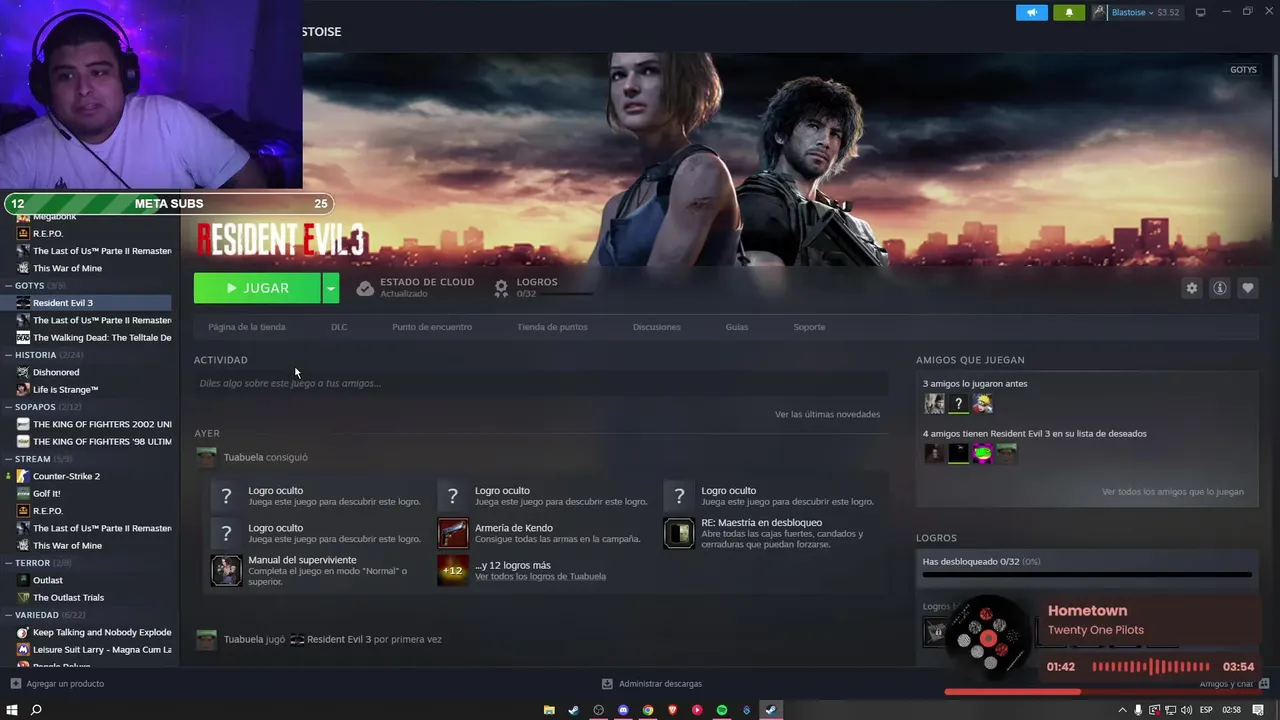The height and width of the screenshot is (720, 1280).
Task: Open Administrar descargas
Action: click(660, 684)
